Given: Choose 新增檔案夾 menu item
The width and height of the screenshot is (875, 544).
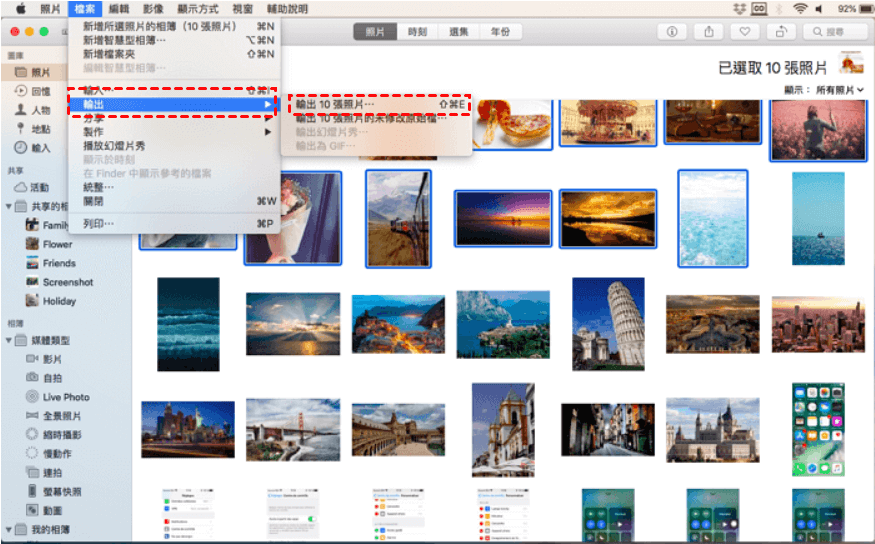Looking at the screenshot, I should (174, 54).
